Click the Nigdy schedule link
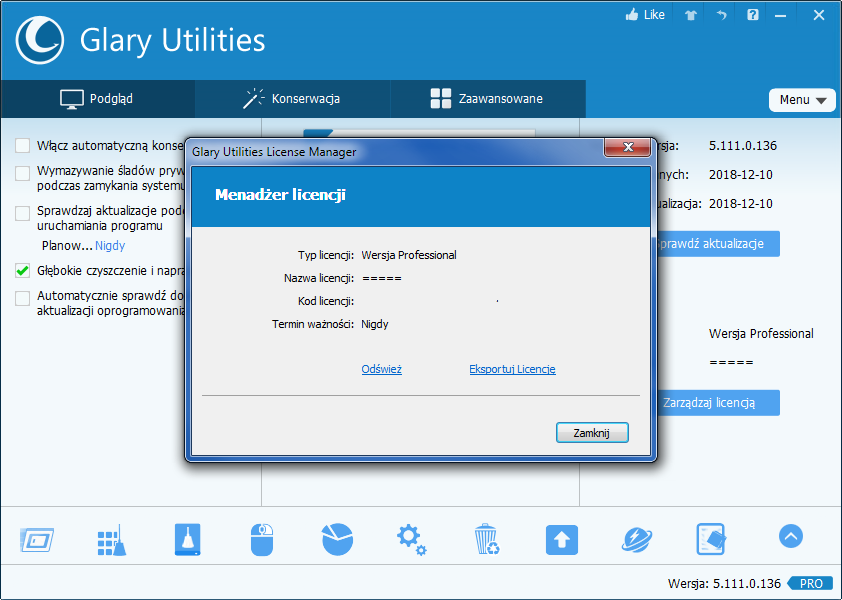Viewport: 842px width, 600px height. (110, 245)
